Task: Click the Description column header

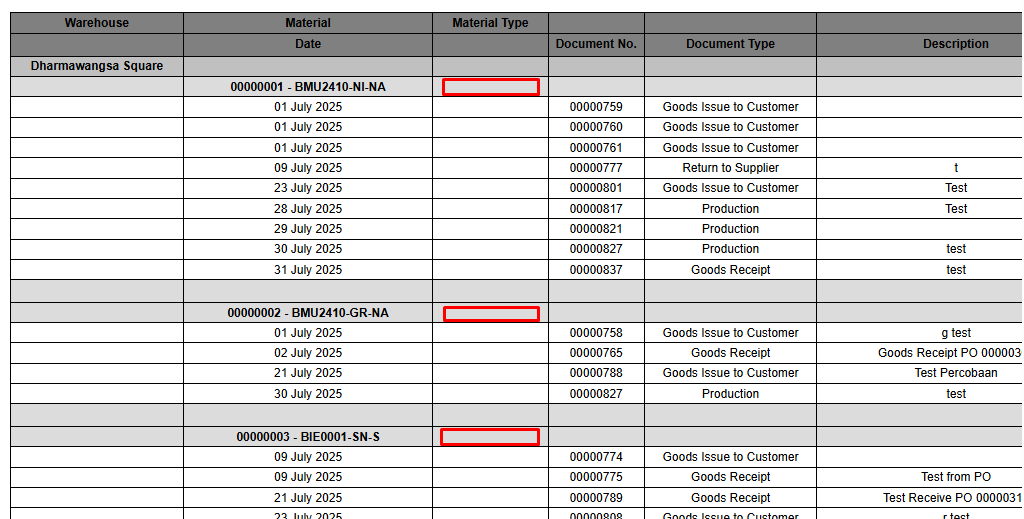Action: coord(955,44)
